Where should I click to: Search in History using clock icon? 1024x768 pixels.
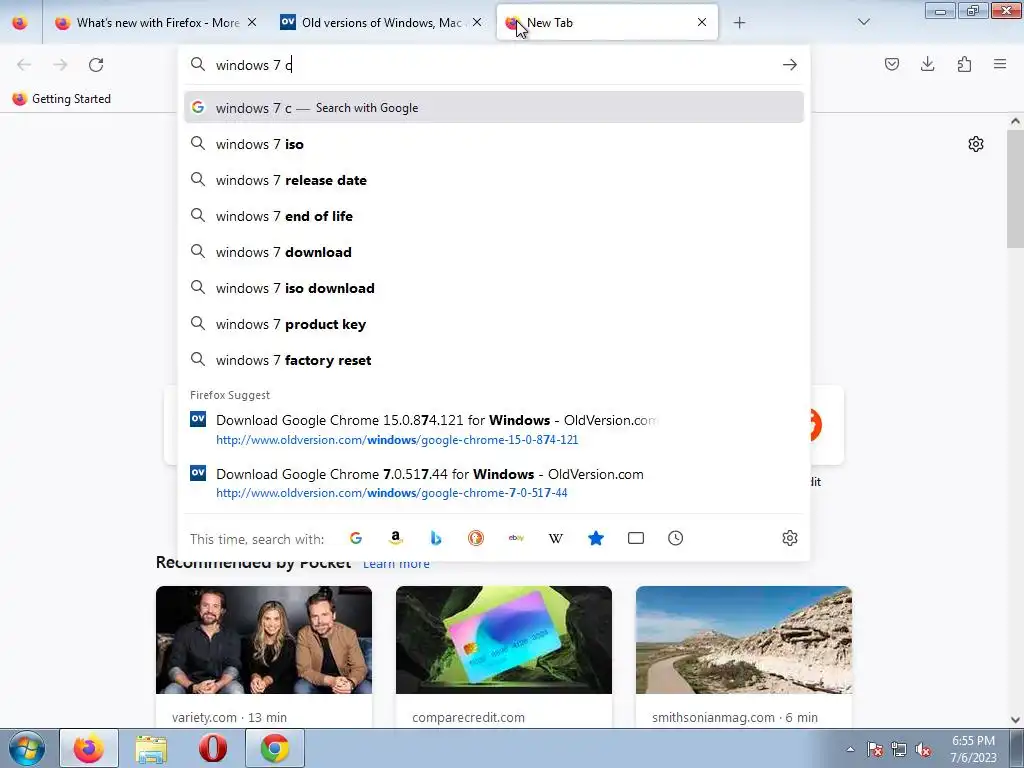click(675, 538)
